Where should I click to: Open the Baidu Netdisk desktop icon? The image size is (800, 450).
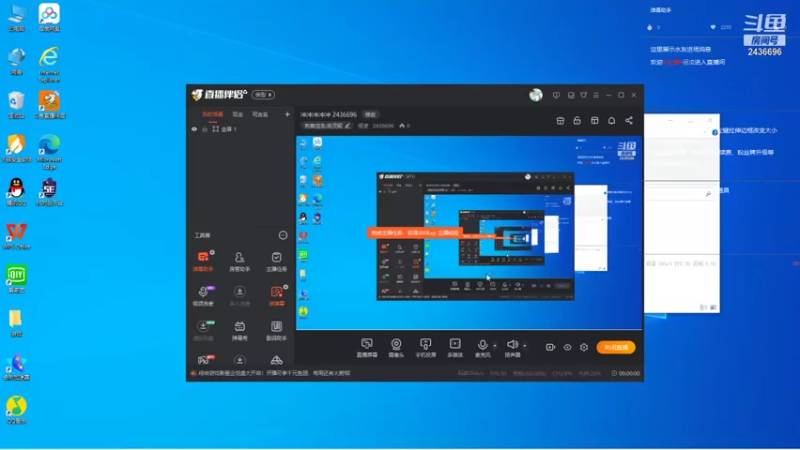tap(49, 18)
